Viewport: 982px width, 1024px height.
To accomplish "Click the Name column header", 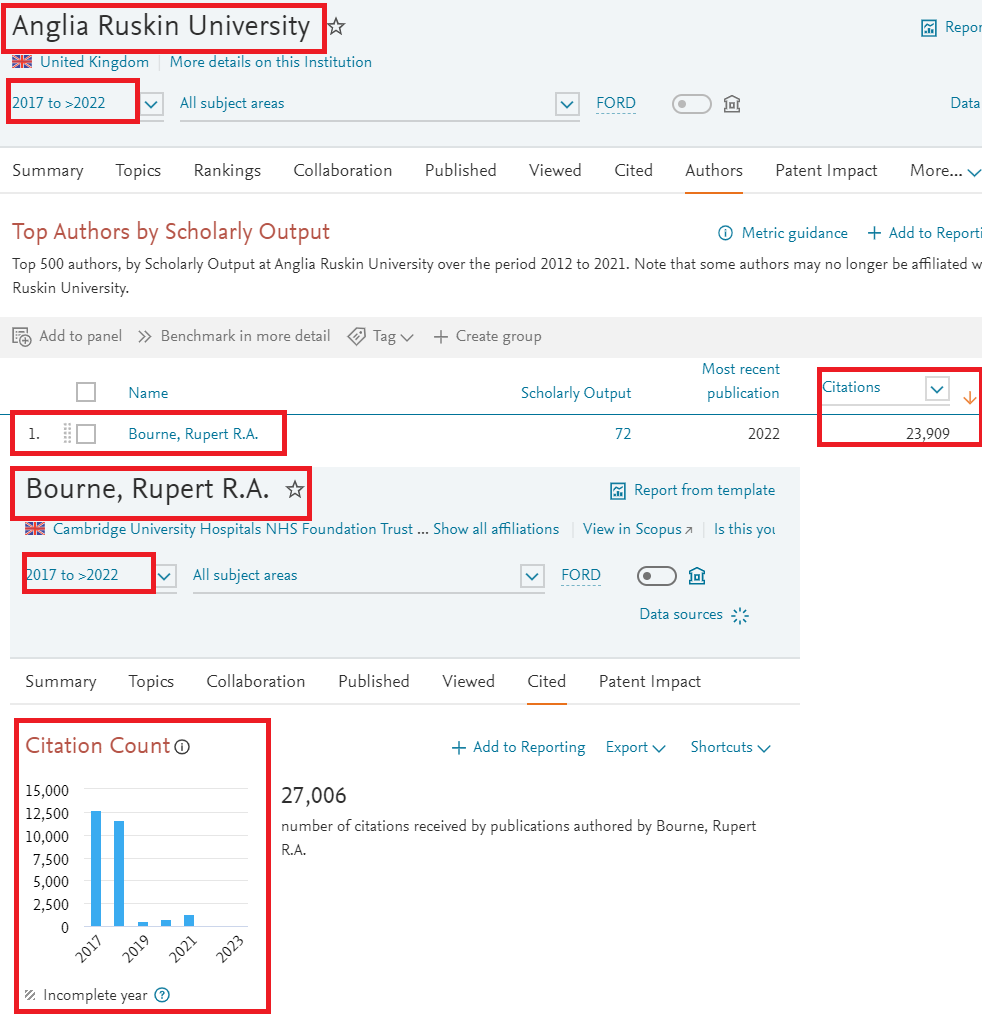I will pyautogui.click(x=148, y=393).
